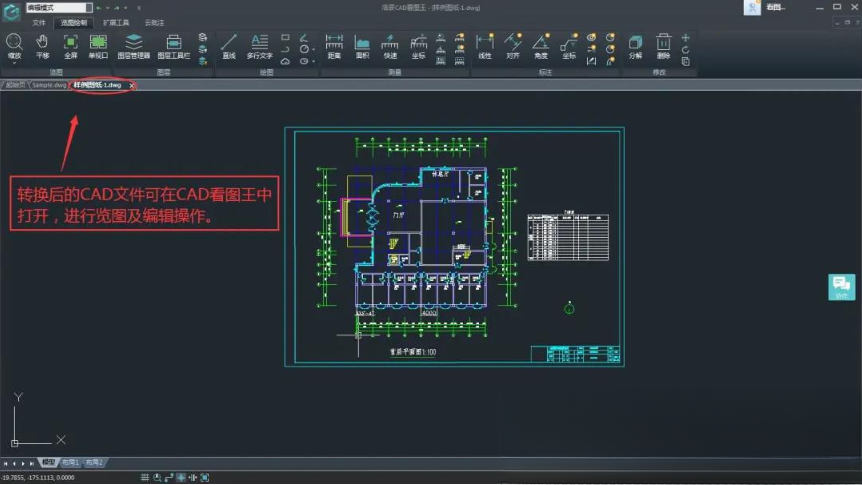Viewport: 862px width, 485px height.
Task: Toggle the magnifier status bar icon
Action: pos(157,477)
